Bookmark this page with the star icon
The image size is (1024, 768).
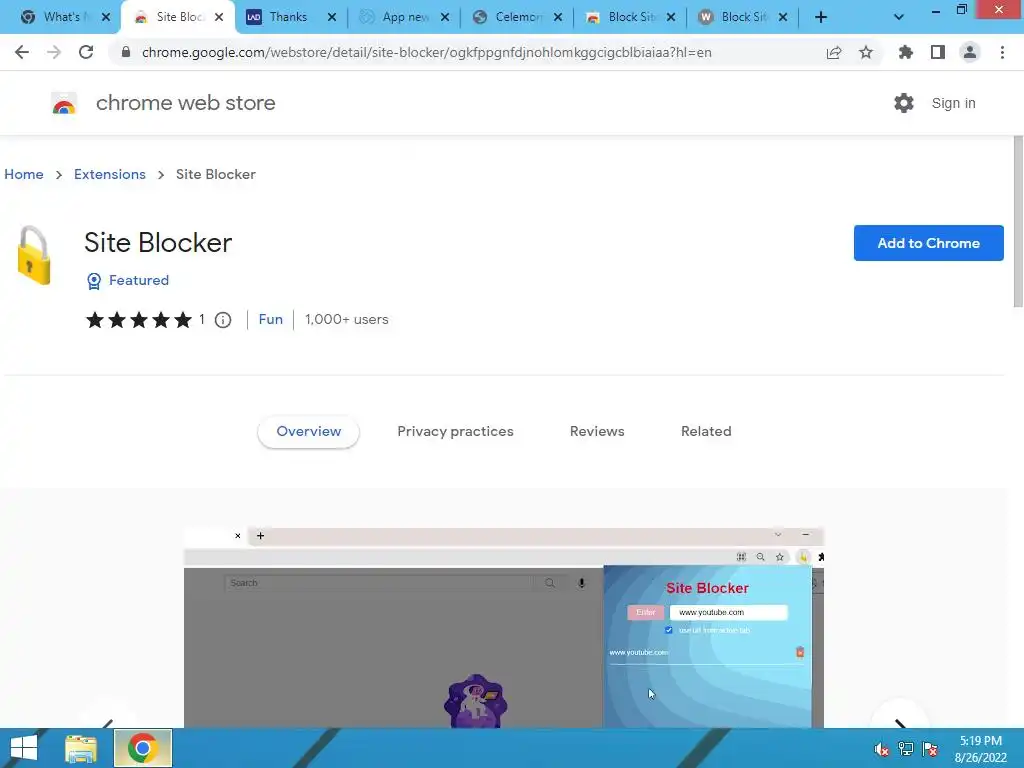click(x=866, y=52)
